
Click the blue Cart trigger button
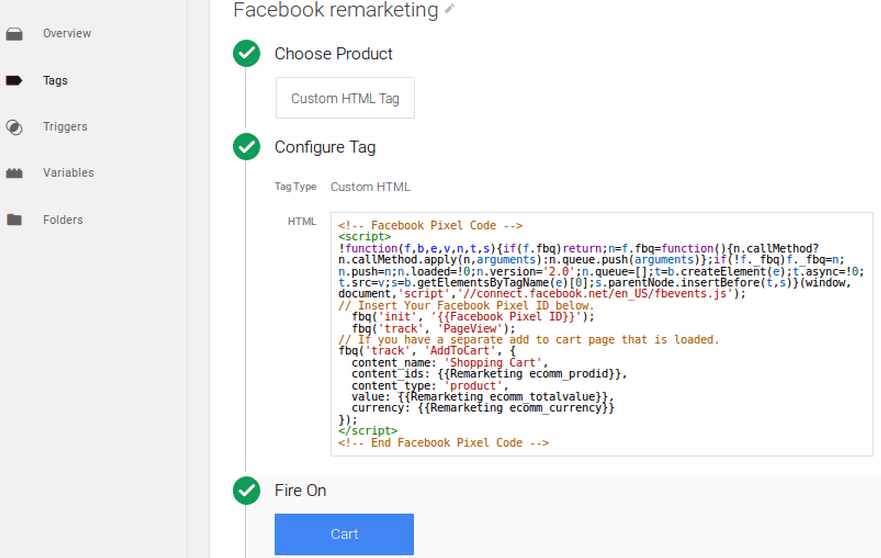(344, 534)
